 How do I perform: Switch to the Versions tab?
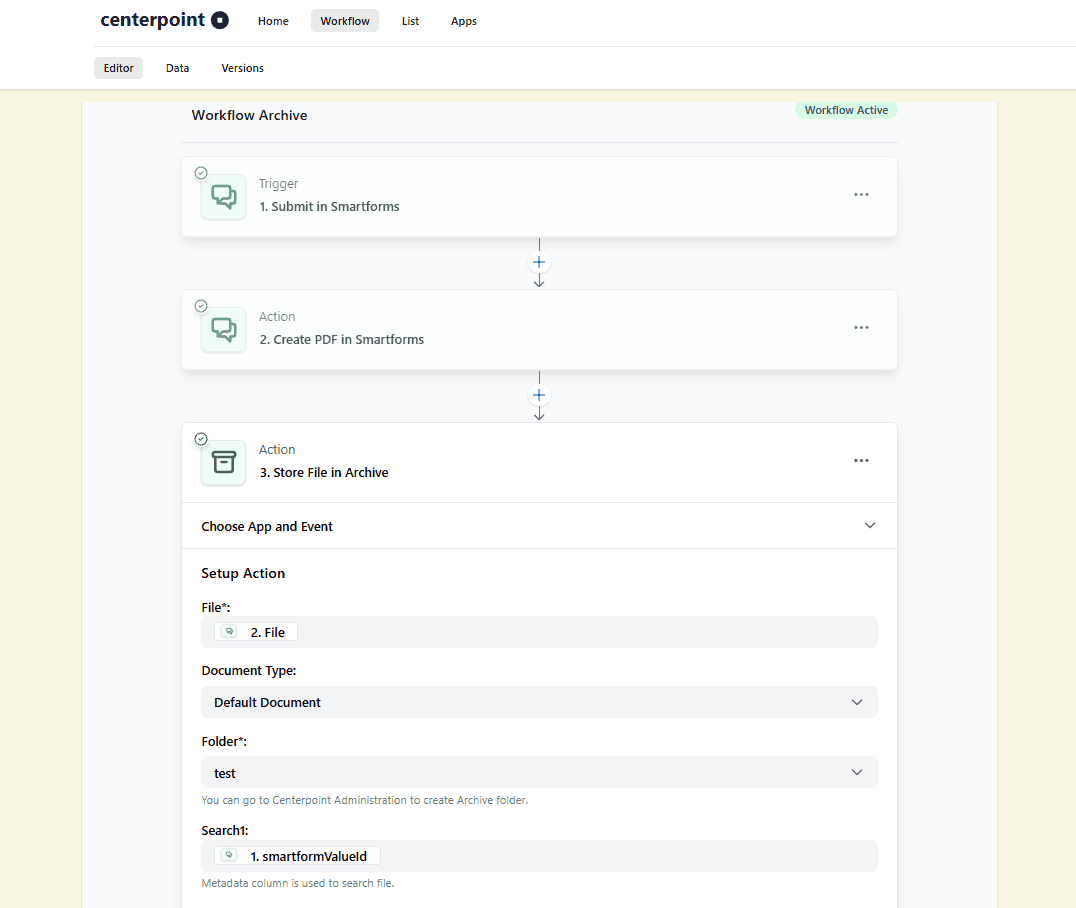coord(242,68)
